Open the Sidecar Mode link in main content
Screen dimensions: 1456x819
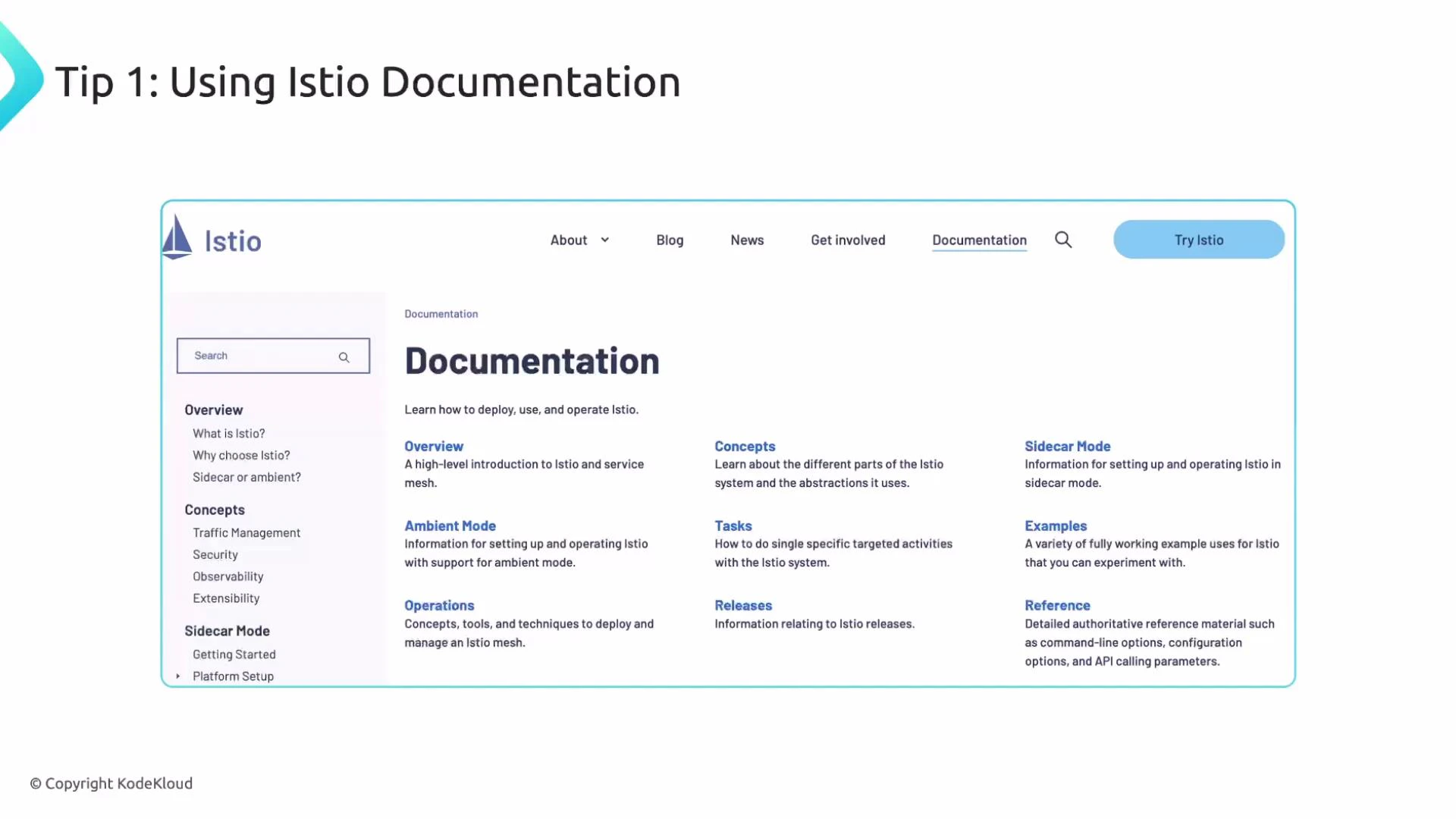[x=1067, y=446]
